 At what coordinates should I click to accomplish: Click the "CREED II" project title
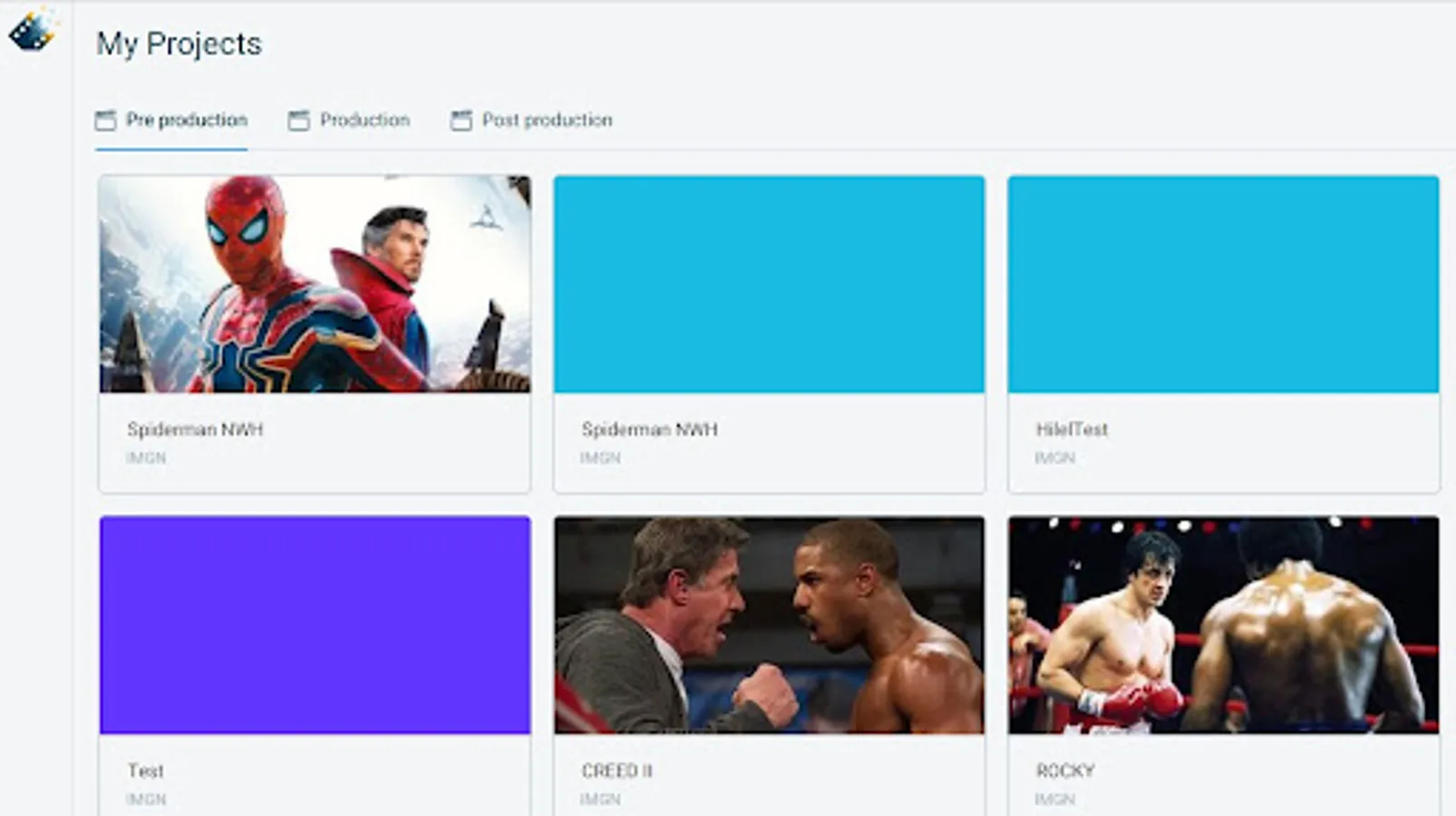(616, 771)
